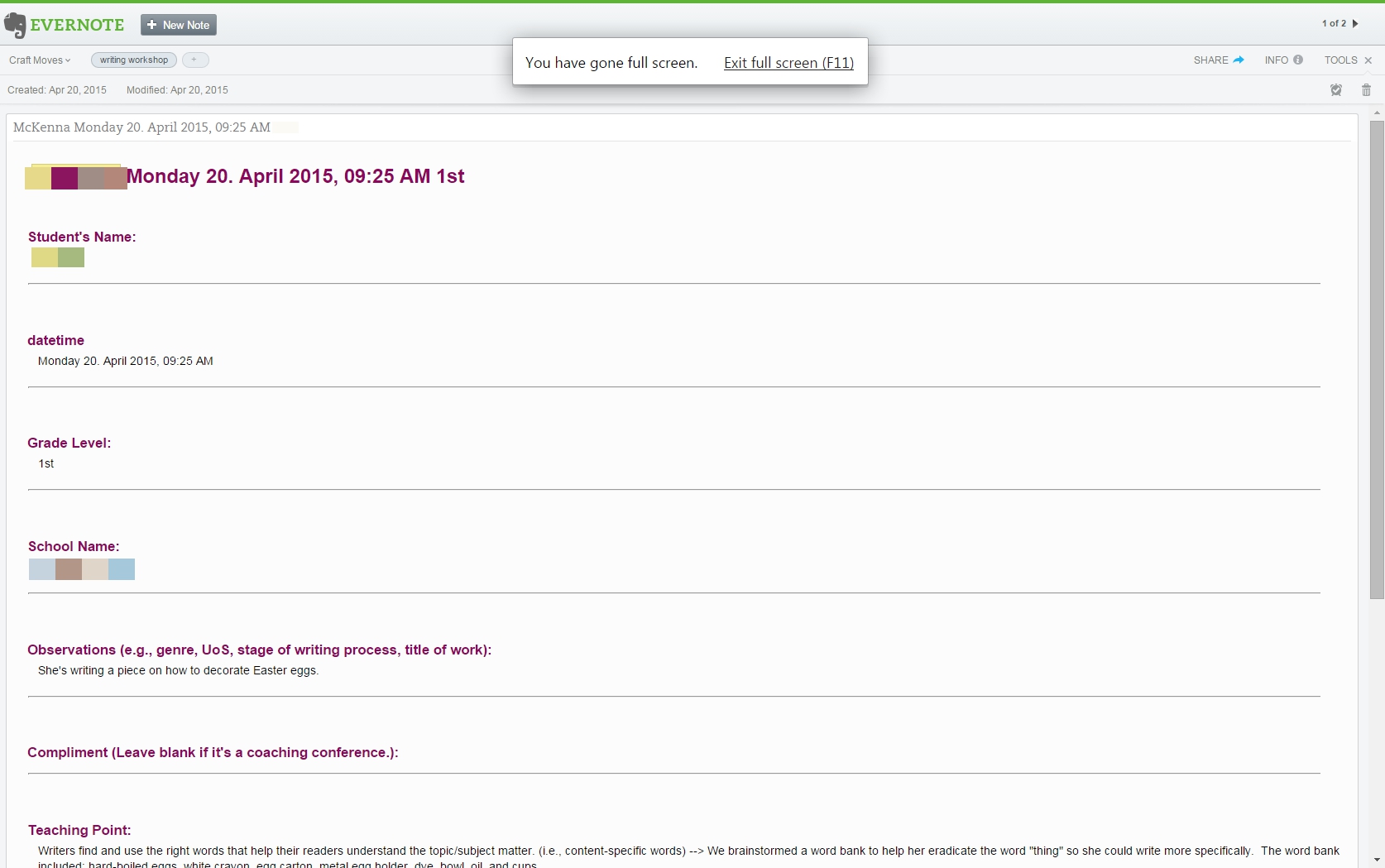This screenshot has width=1385, height=868.
Task: Go to next note using arrow
Action: click(1355, 24)
